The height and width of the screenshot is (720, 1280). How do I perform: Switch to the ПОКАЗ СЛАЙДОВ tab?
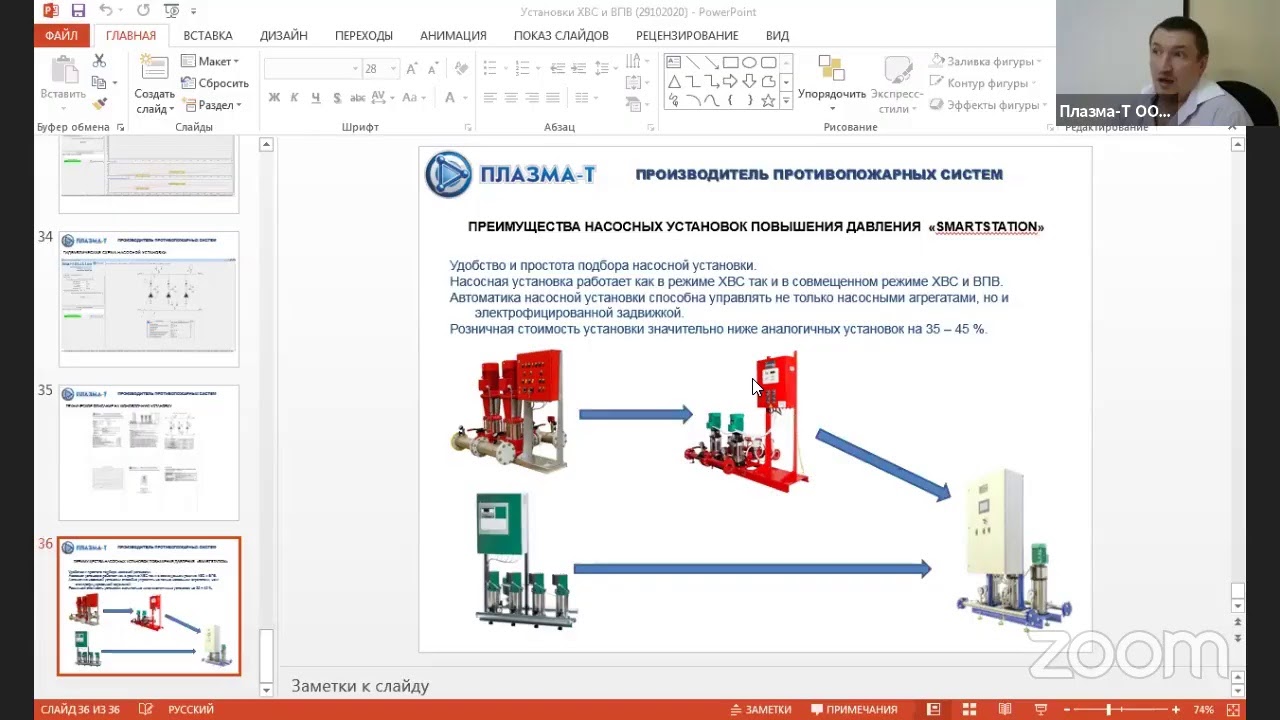pyautogui.click(x=561, y=35)
